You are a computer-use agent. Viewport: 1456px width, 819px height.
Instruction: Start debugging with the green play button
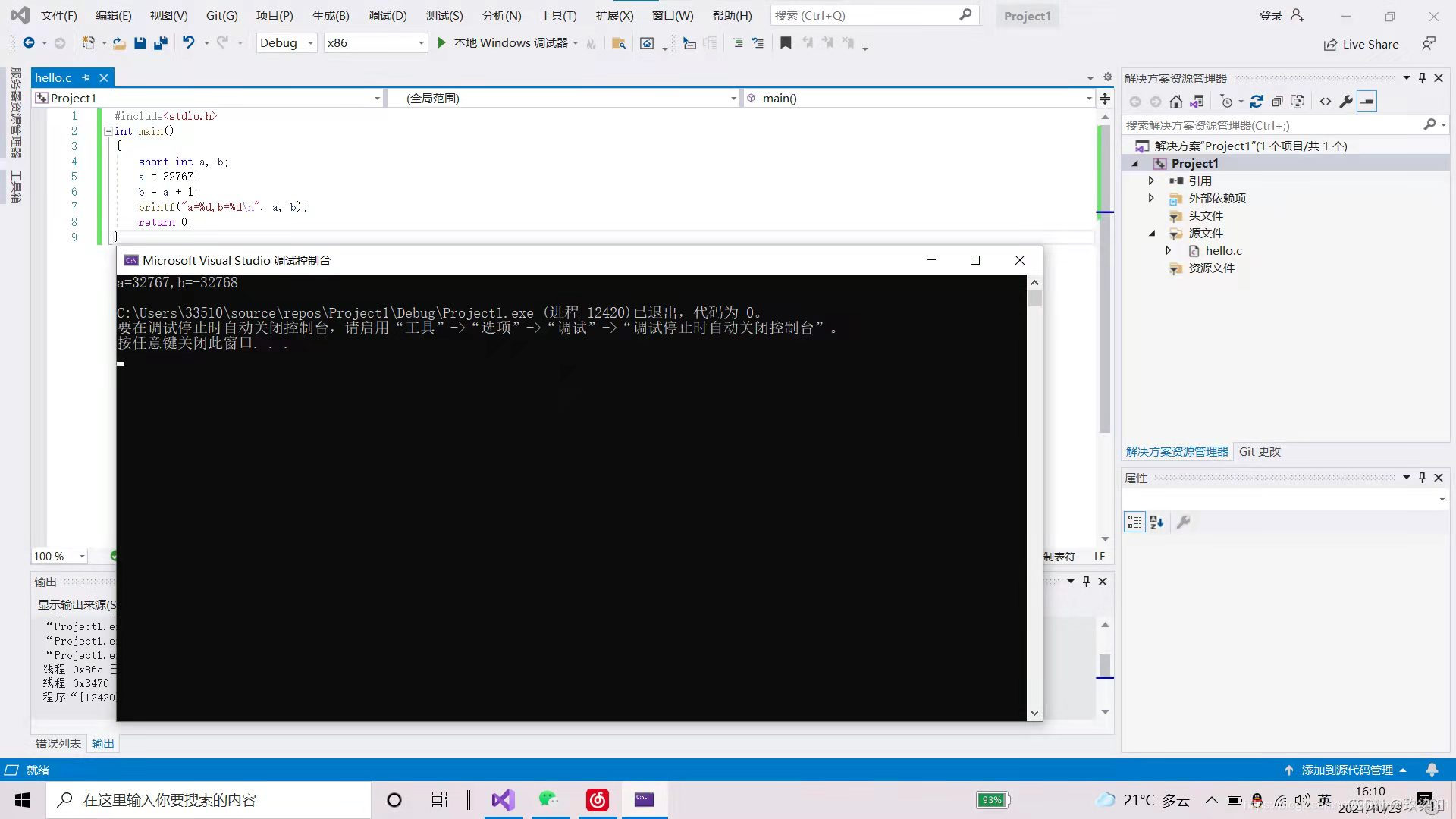(441, 43)
